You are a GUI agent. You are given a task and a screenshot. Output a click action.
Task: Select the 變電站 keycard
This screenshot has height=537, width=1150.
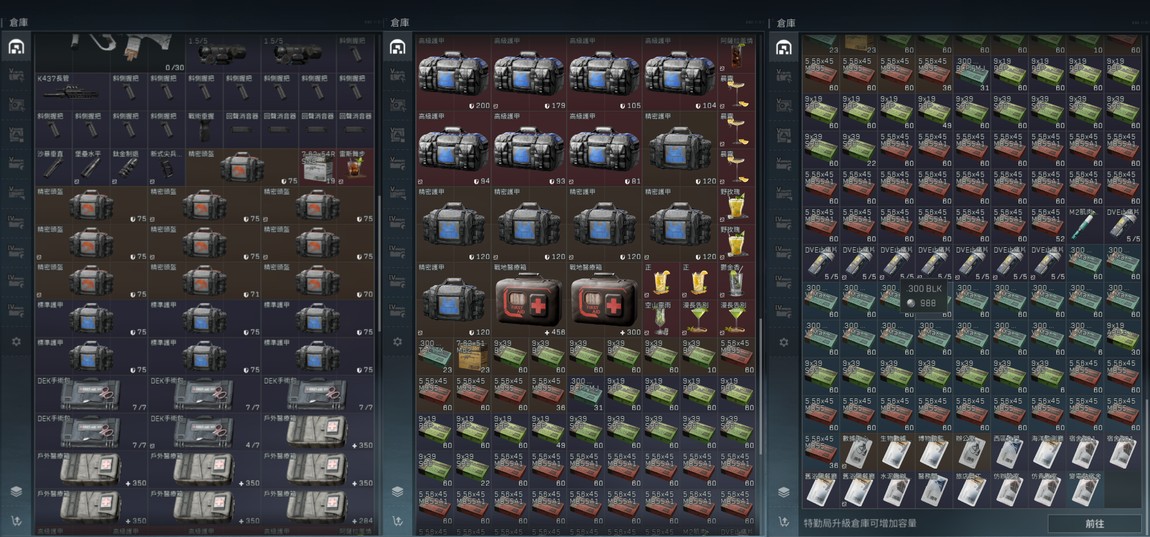click(1085, 489)
